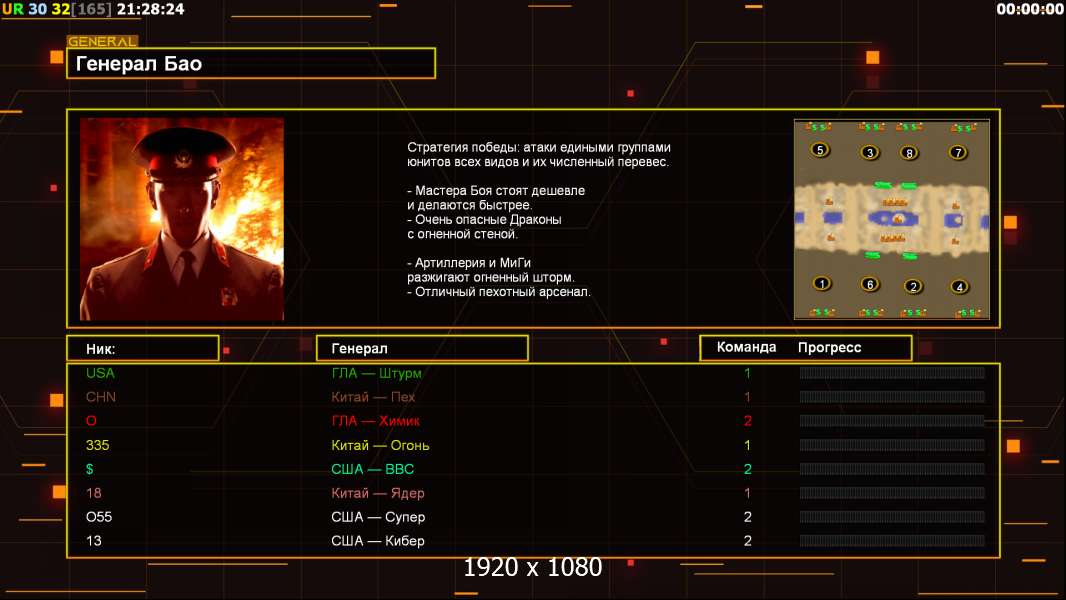Click the Ник: column header
Screen dimensions: 1066x600
[x=143, y=349]
